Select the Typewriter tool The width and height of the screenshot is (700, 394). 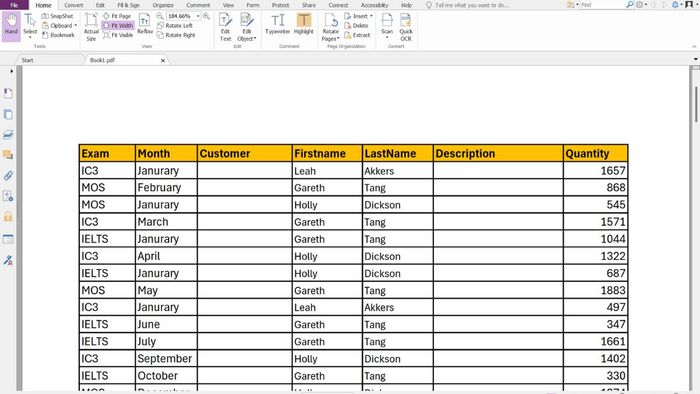(277, 24)
